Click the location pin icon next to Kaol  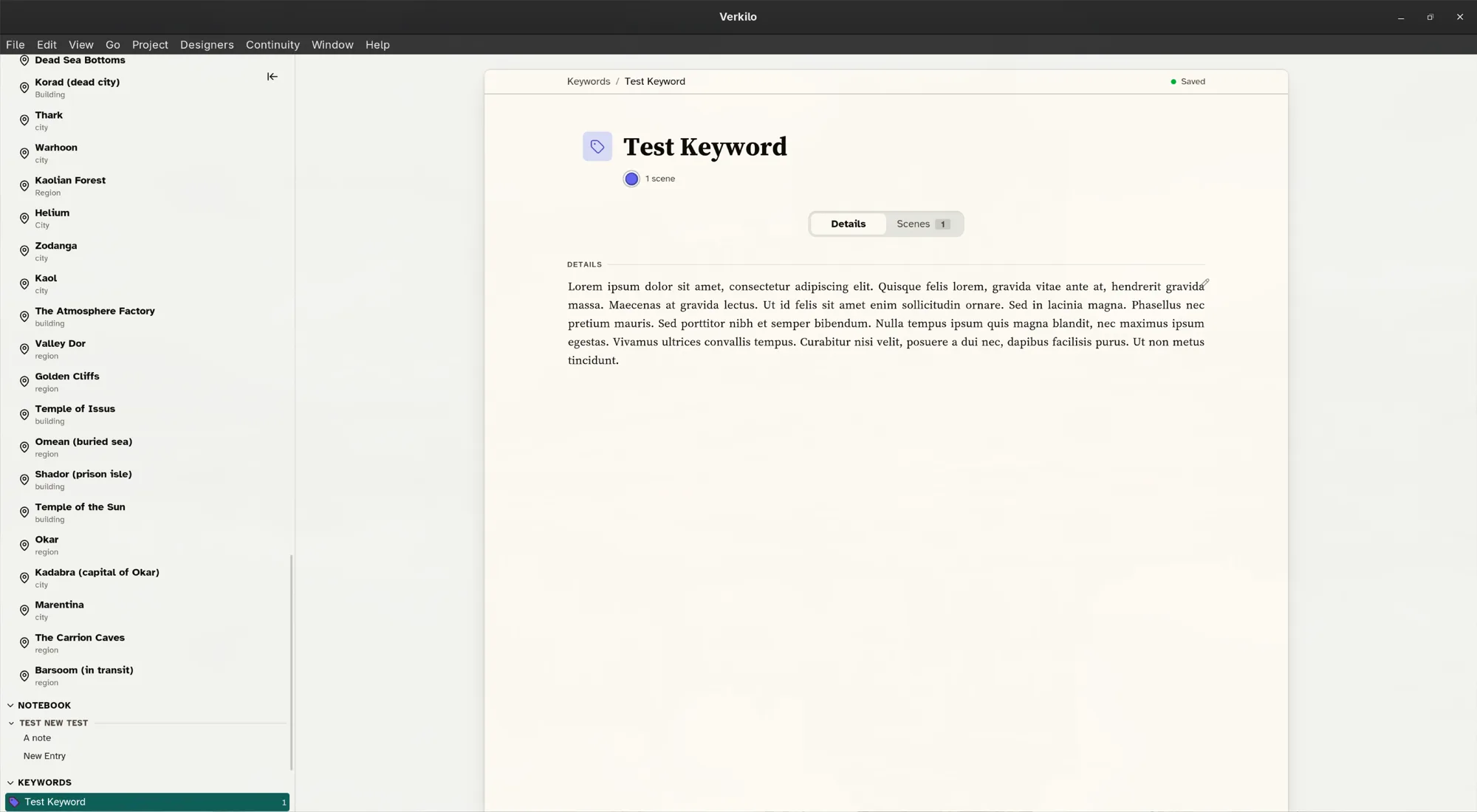coord(24,284)
